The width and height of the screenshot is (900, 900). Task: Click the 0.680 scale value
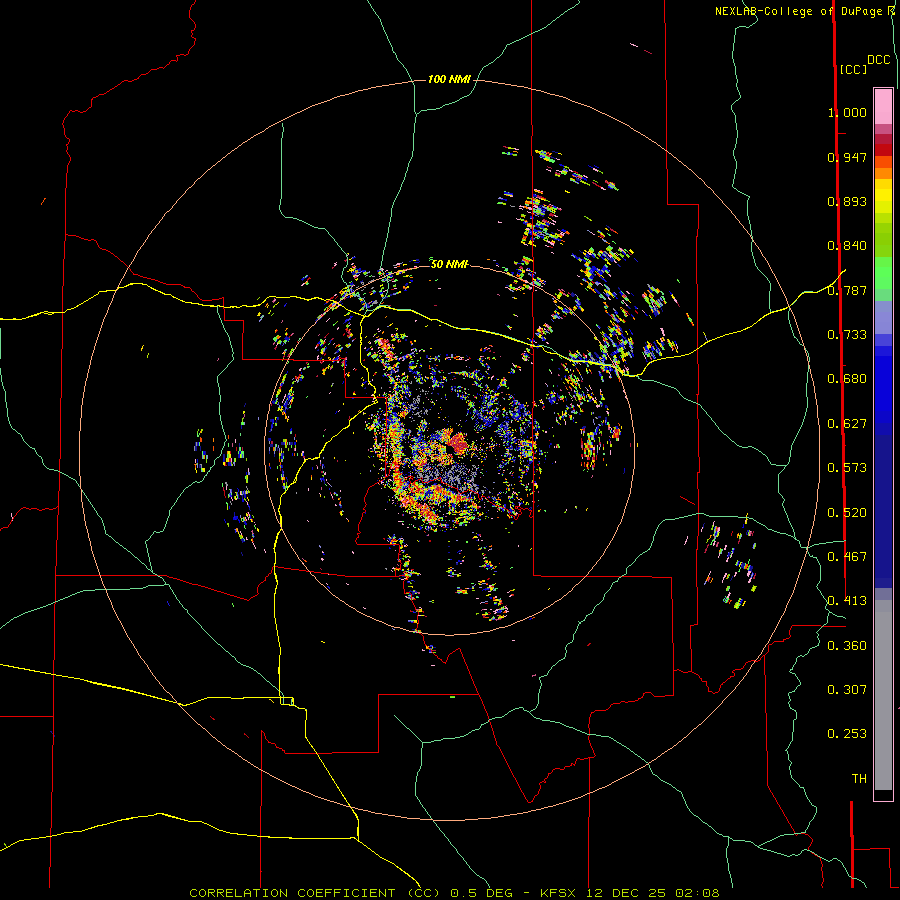(x=847, y=379)
